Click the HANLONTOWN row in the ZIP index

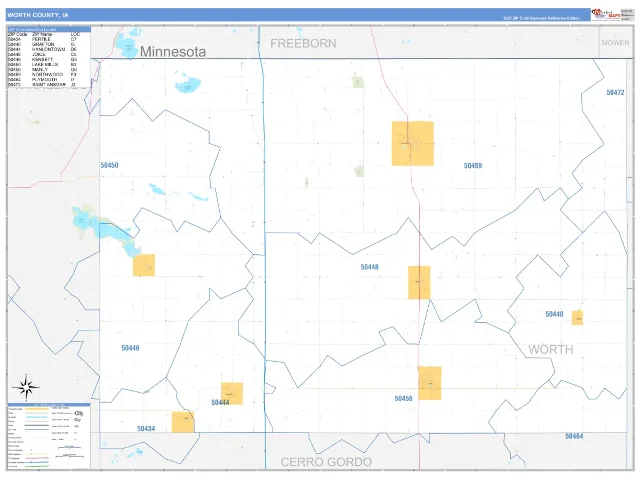pyautogui.click(x=44, y=49)
